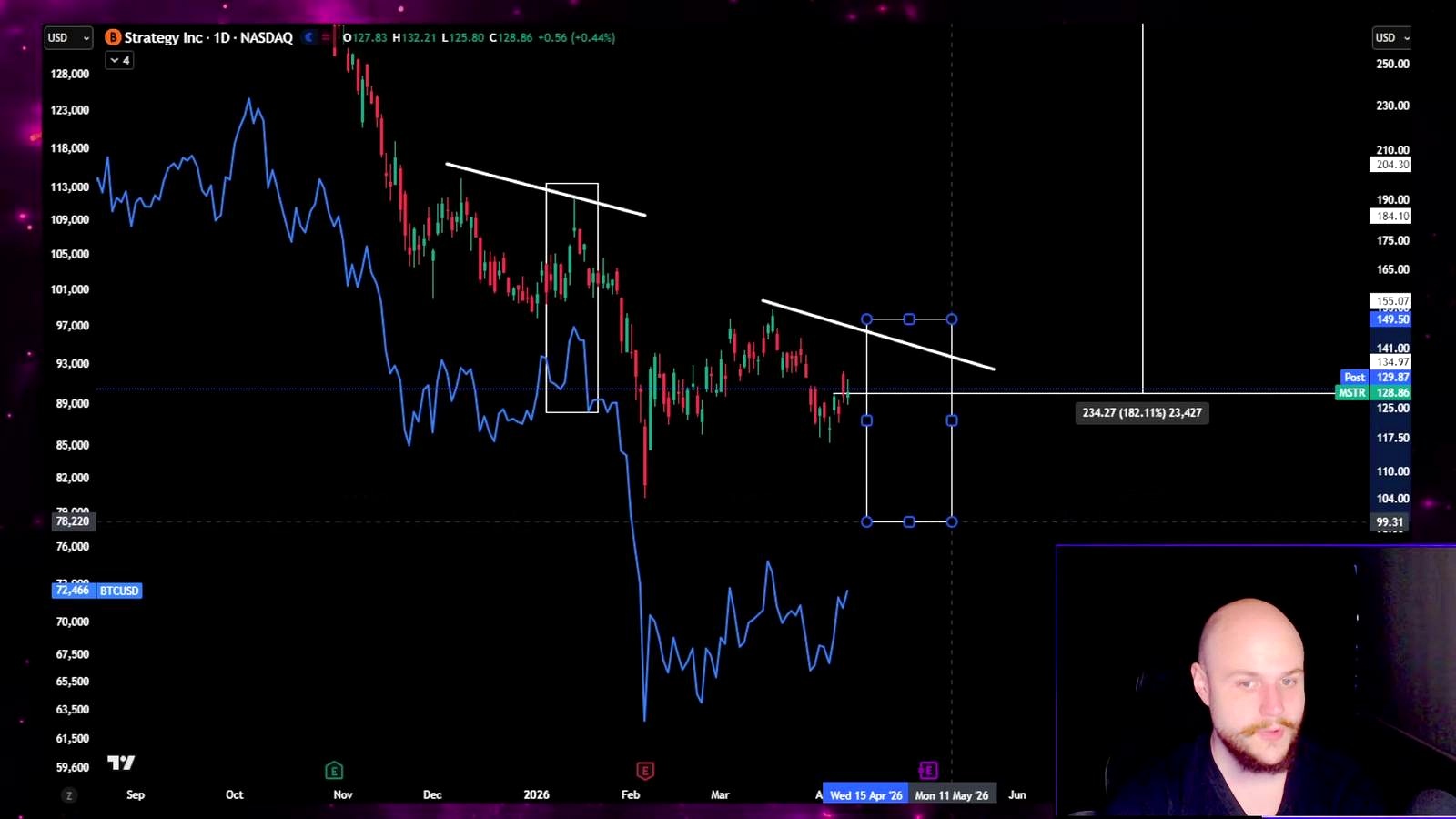Click the blue moon session icon near title
Viewport: 1456px width, 819px height.
tap(309, 37)
